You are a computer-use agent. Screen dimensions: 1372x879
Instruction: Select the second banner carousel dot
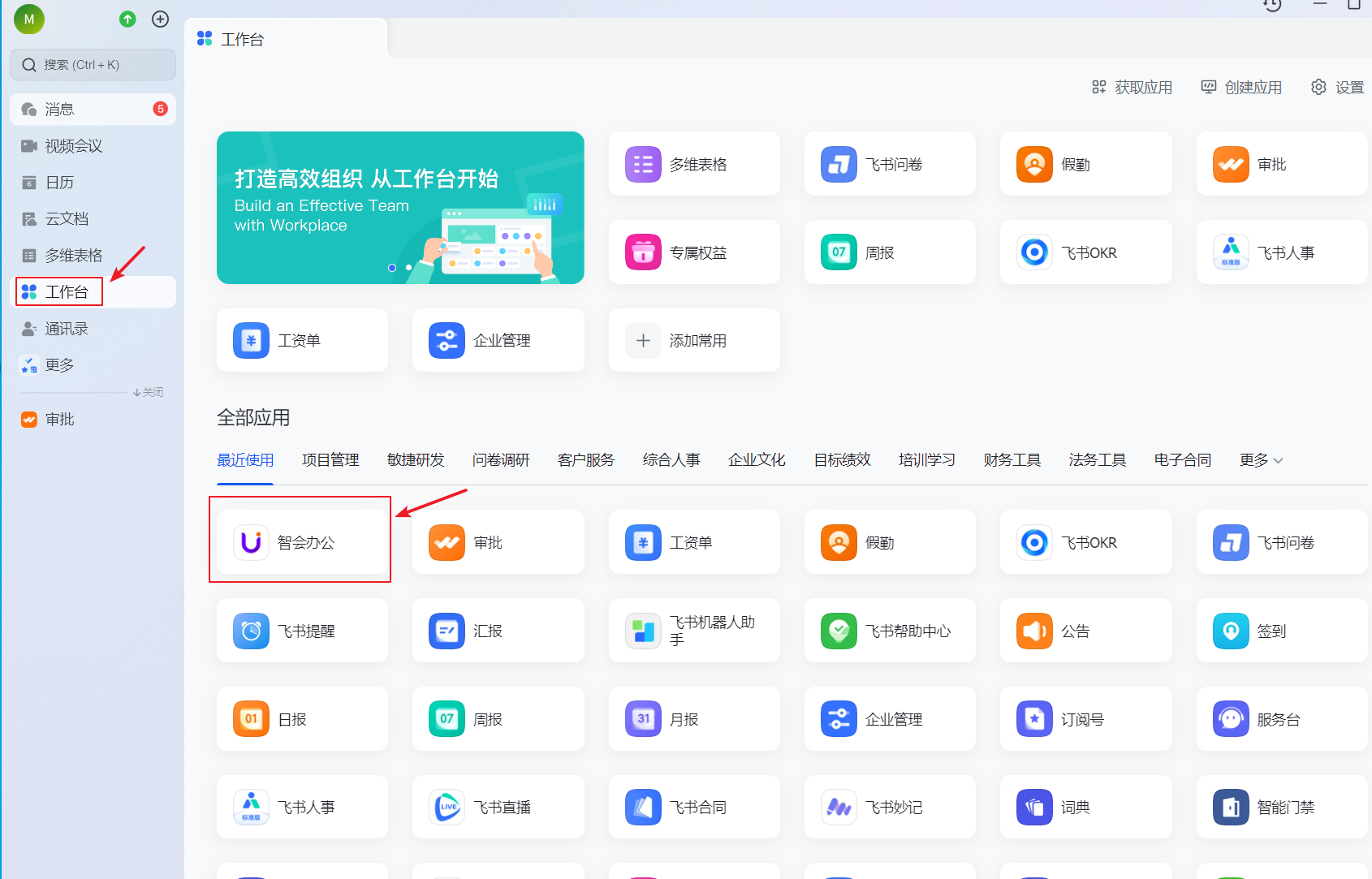click(408, 268)
